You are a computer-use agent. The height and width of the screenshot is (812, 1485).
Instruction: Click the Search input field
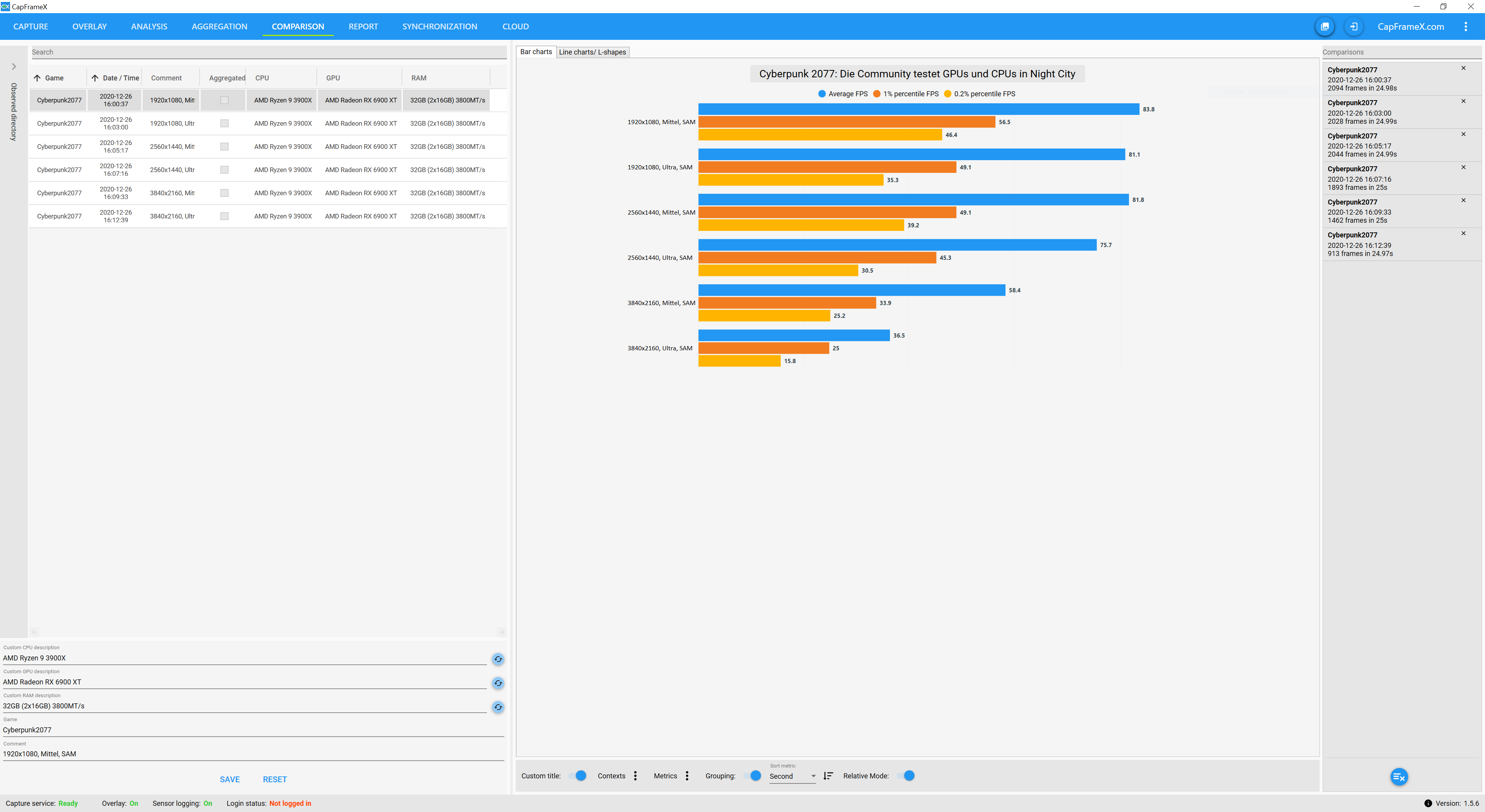268,52
